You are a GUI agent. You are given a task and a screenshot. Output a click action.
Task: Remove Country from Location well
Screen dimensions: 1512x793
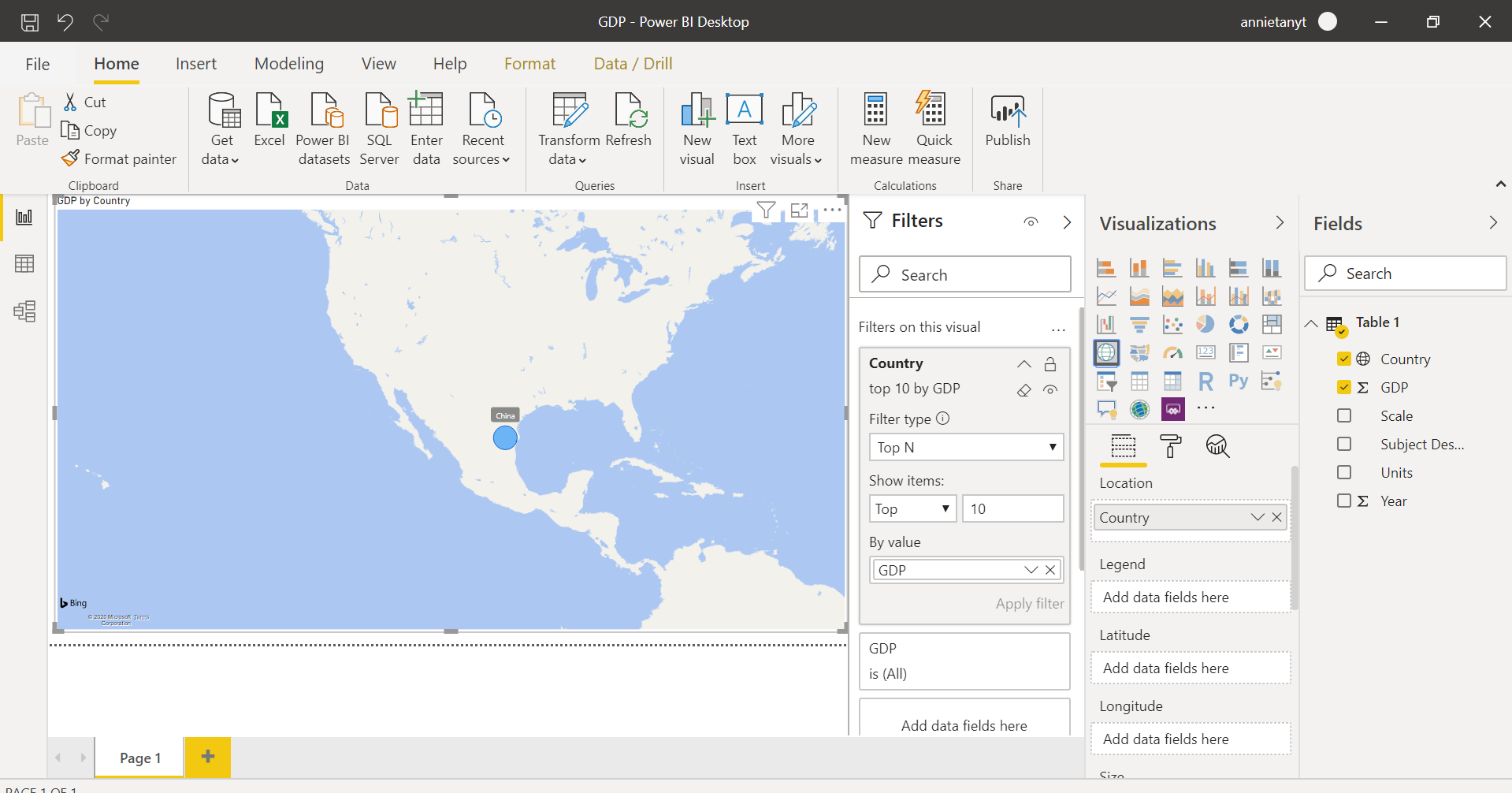[1277, 517]
